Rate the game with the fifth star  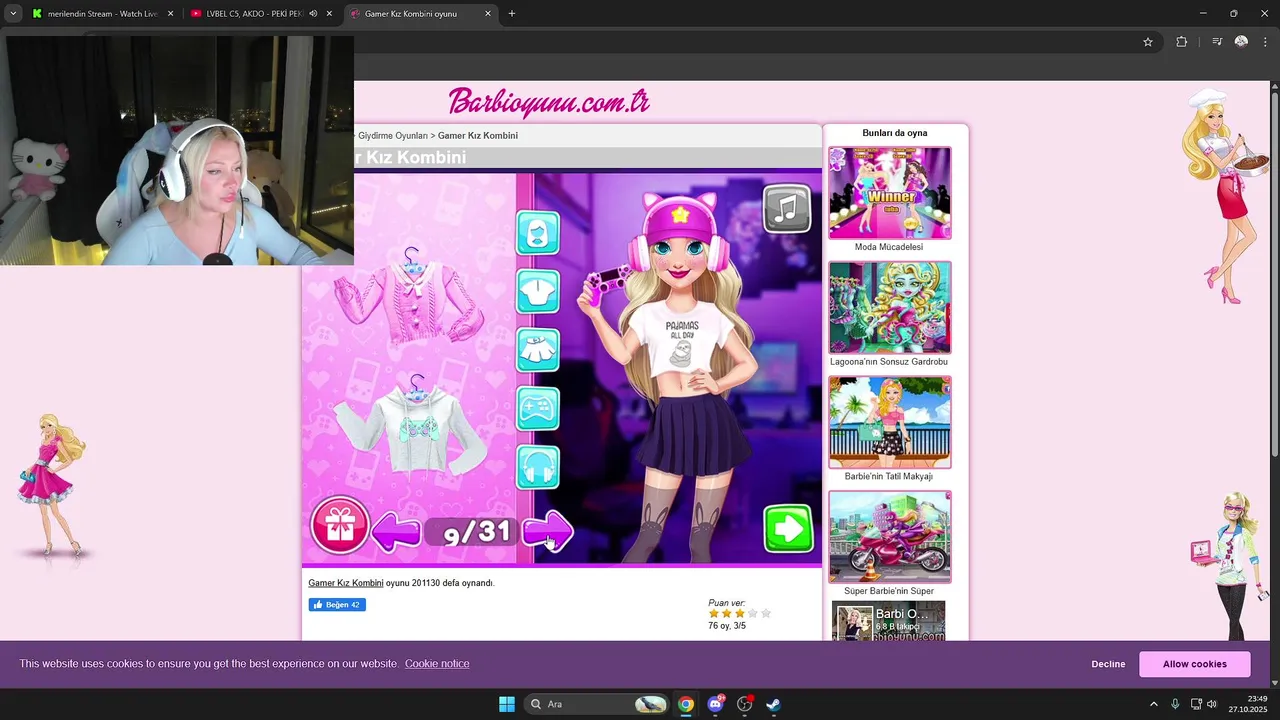(x=766, y=614)
